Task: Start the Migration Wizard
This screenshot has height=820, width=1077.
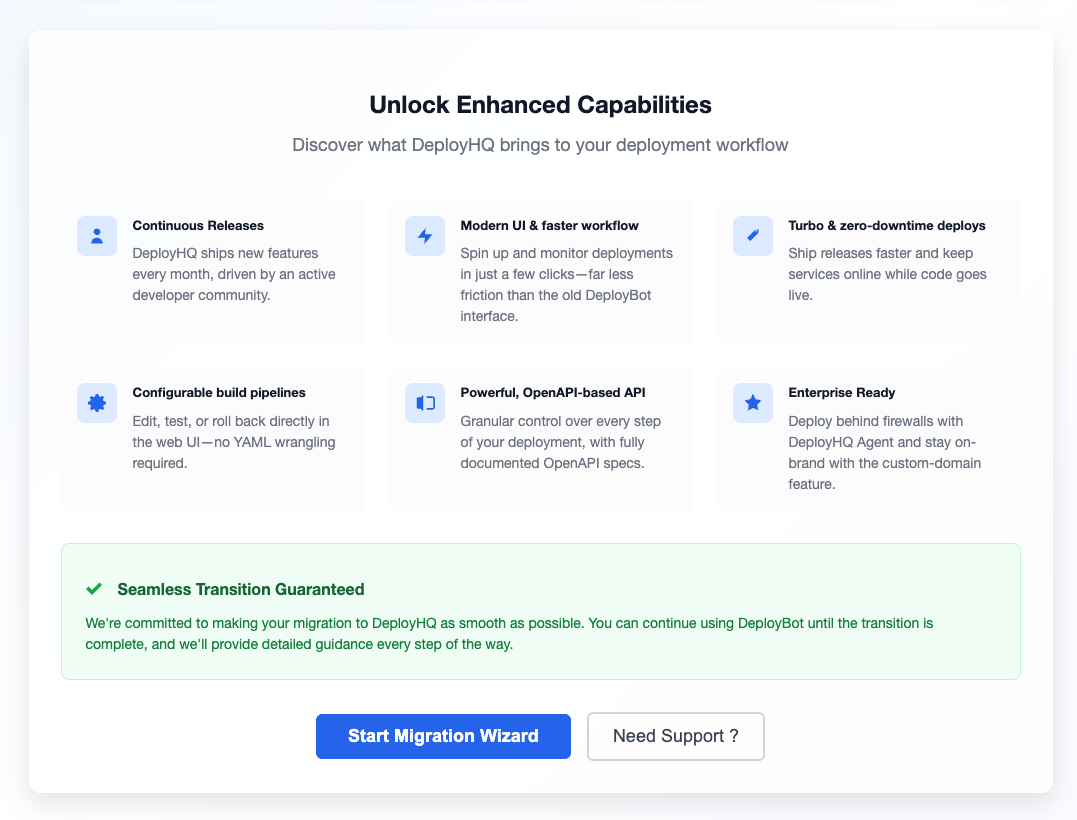Action: (x=443, y=736)
